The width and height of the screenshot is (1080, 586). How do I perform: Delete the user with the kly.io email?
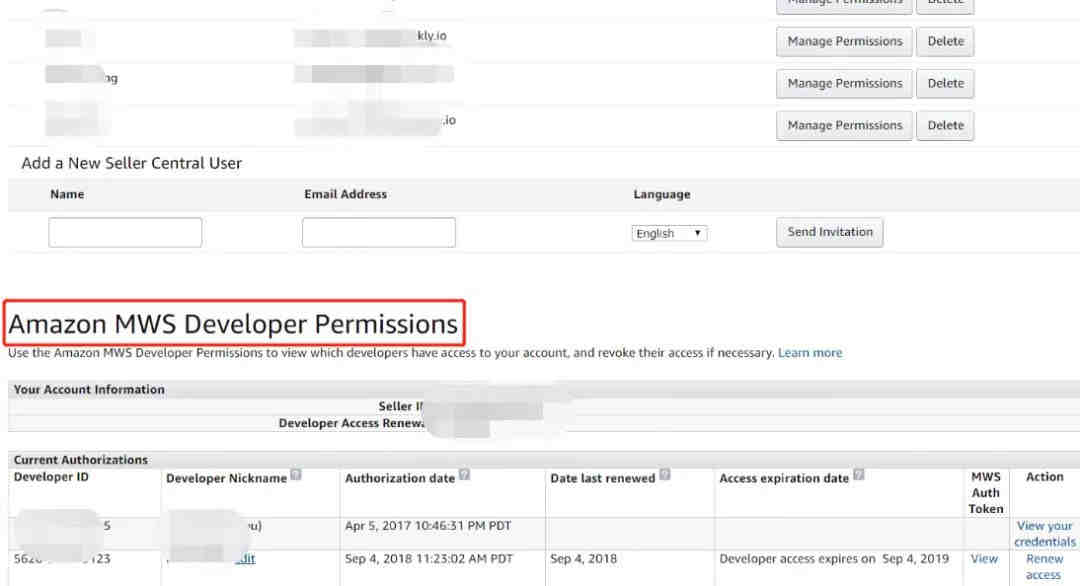click(x=945, y=41)
